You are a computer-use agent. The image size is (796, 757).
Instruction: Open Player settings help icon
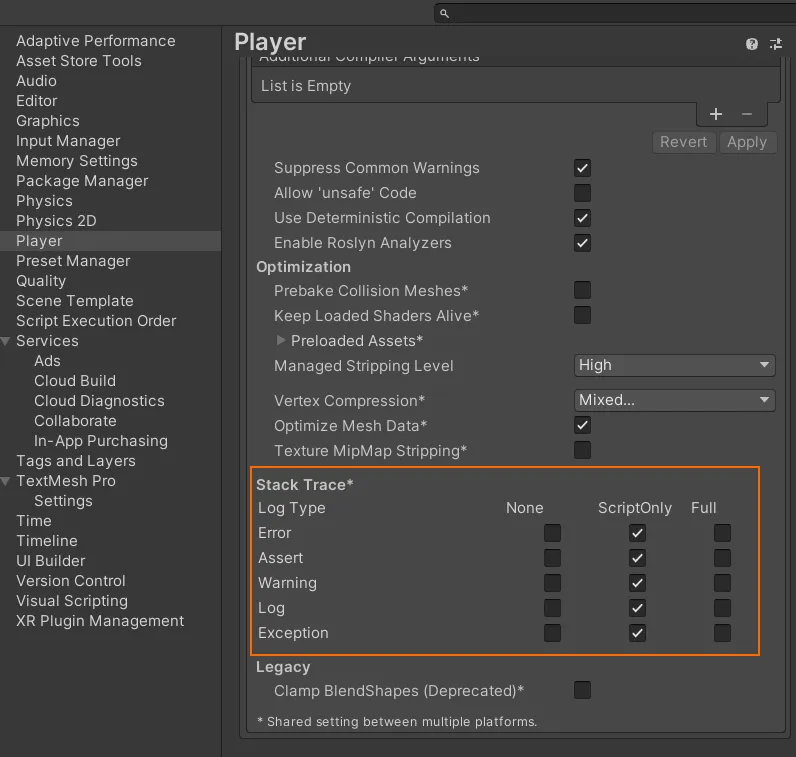[x=752, y=44]
